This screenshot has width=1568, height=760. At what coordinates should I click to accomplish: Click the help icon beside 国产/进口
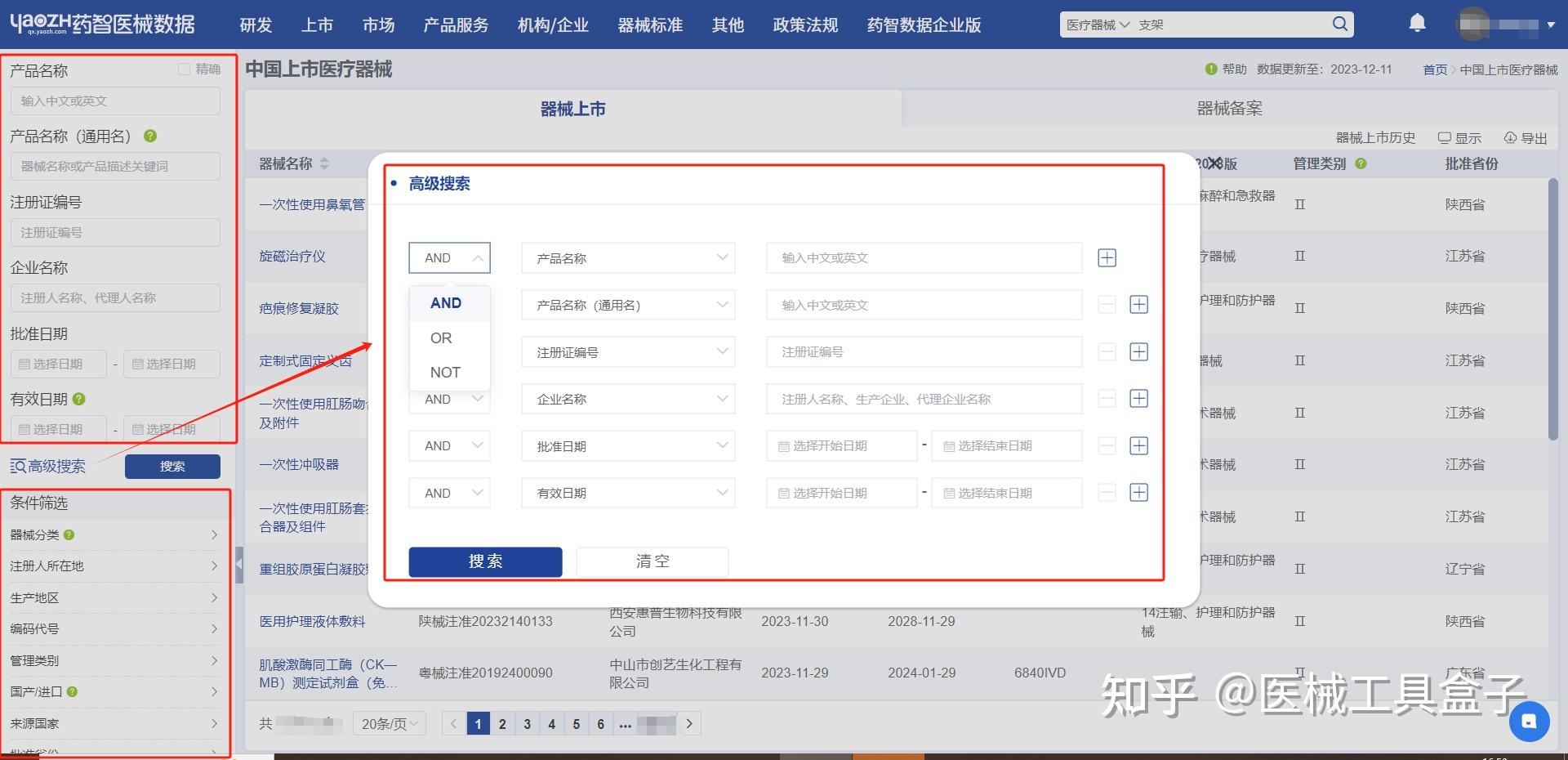[x=73, y=692]
